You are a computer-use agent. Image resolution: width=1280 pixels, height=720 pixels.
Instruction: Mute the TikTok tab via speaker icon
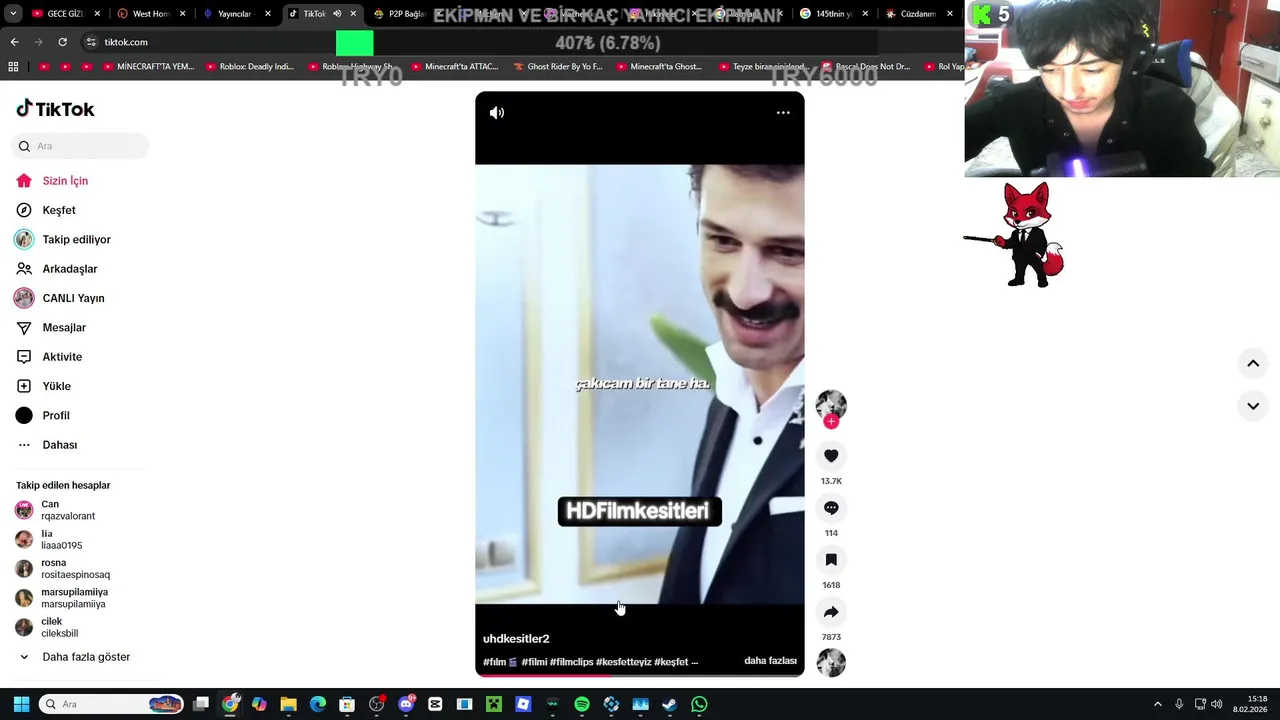click(337, 14)
